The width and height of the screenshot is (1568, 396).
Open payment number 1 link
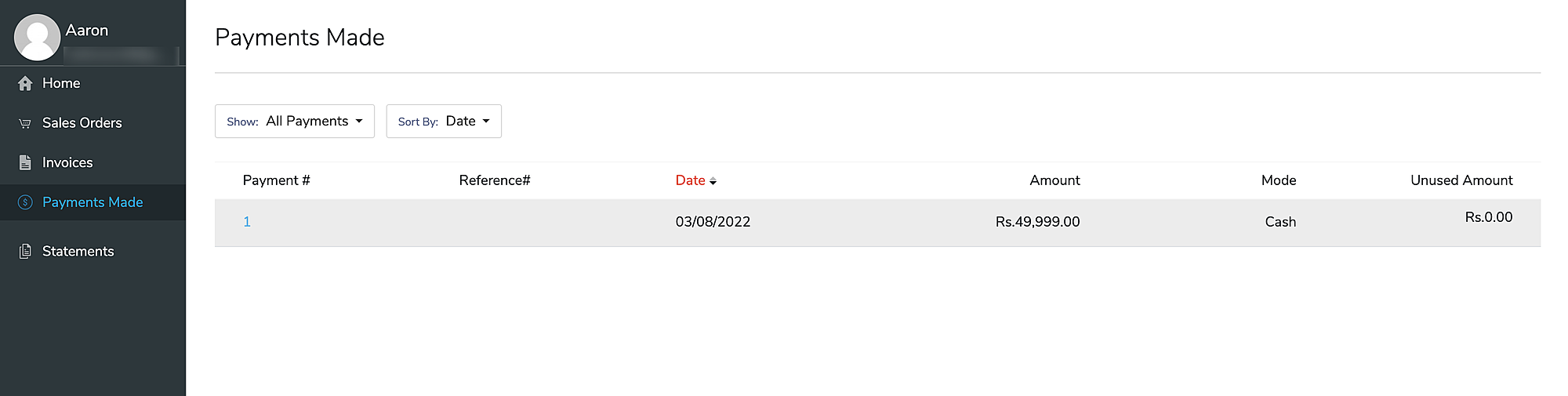[247, 222]
